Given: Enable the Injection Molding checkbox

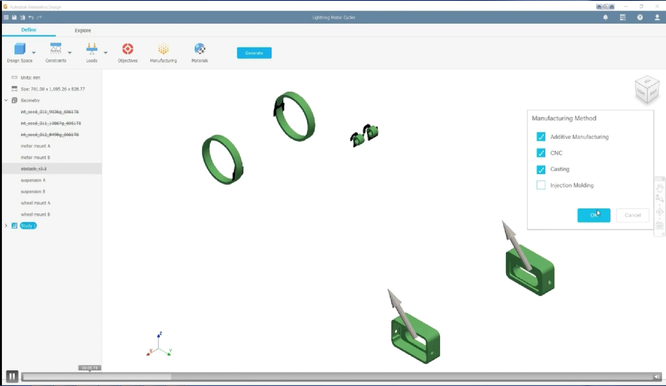Looking at the screenshot, I should (541, 185).
